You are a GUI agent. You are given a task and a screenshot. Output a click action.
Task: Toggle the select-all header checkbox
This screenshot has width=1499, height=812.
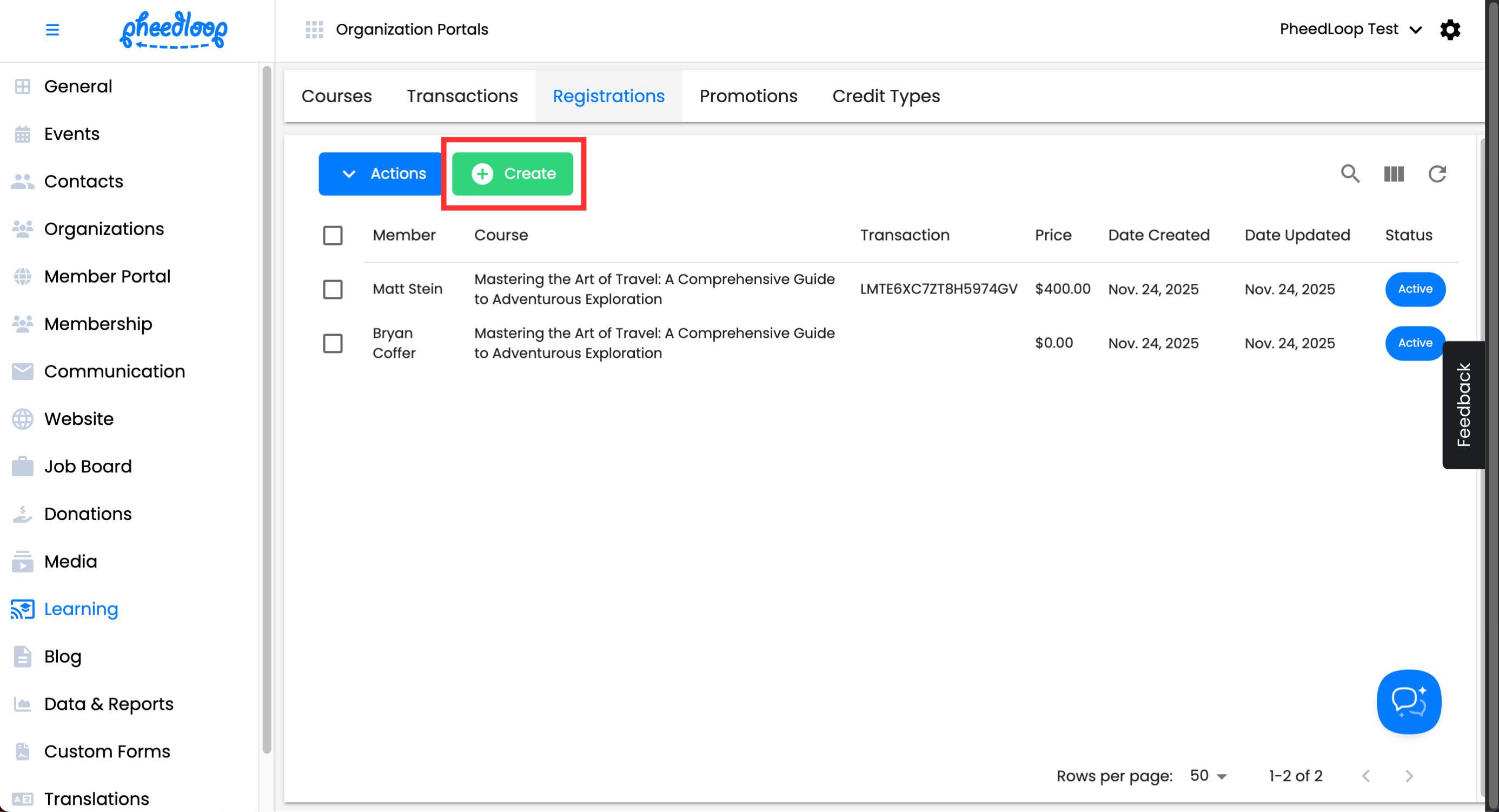333,236
